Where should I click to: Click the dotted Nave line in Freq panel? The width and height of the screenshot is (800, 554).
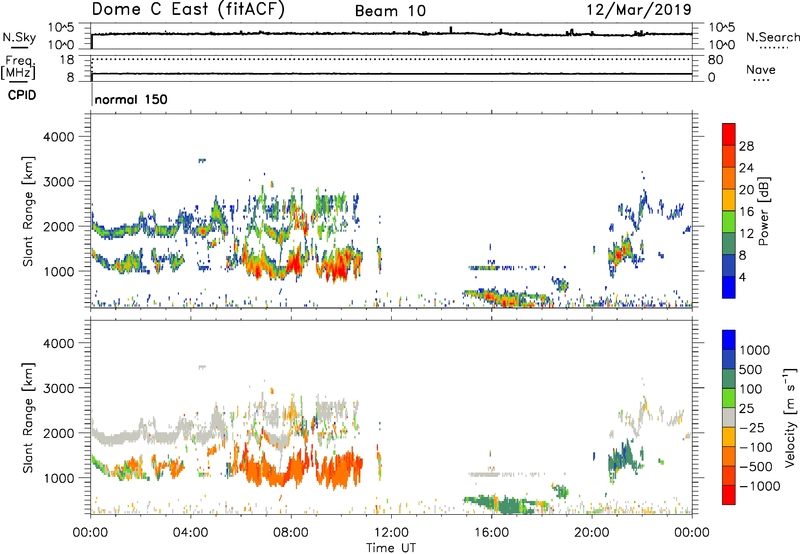[x=391, y=59]
